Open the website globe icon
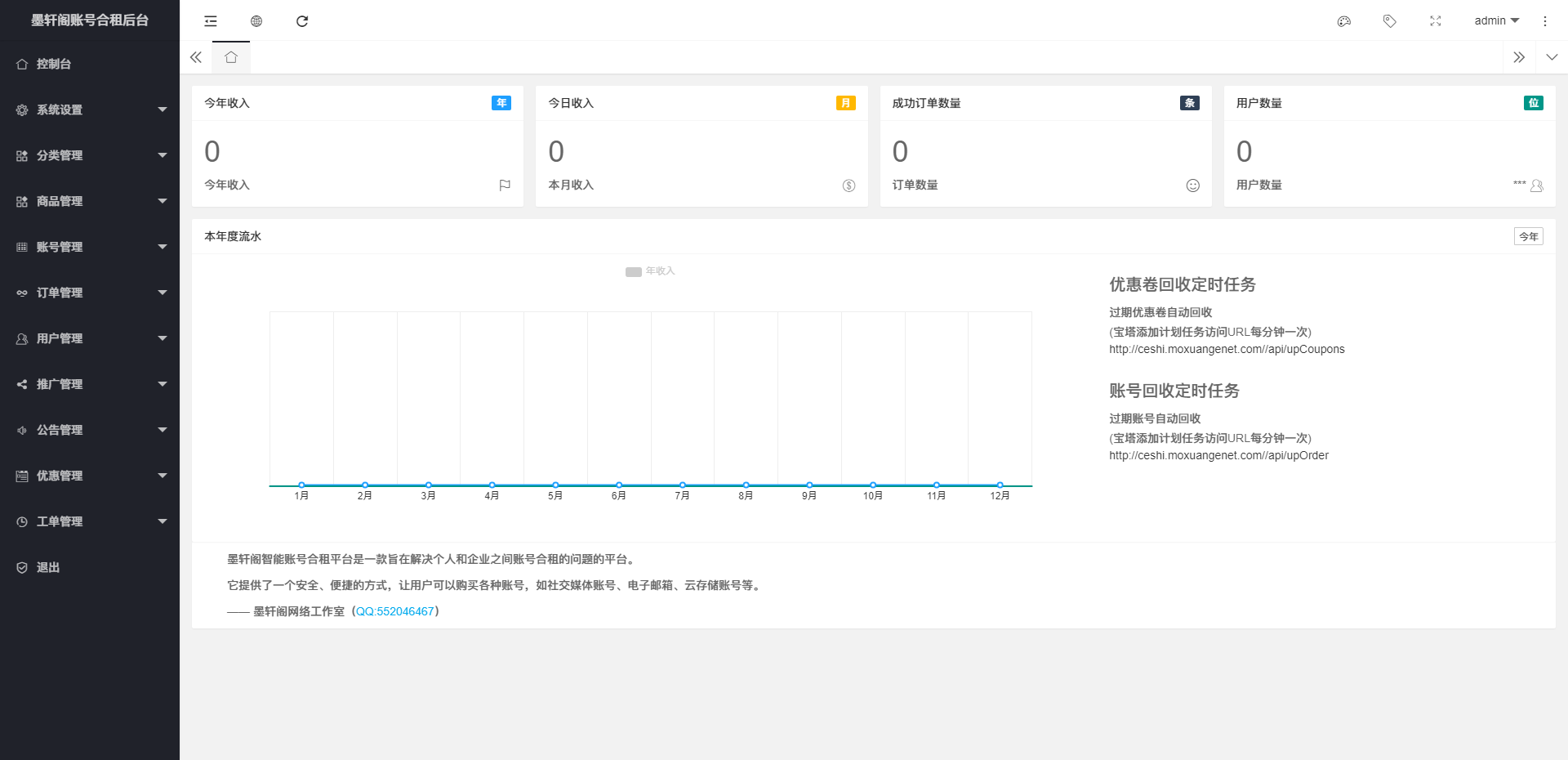 coord(256,21)
